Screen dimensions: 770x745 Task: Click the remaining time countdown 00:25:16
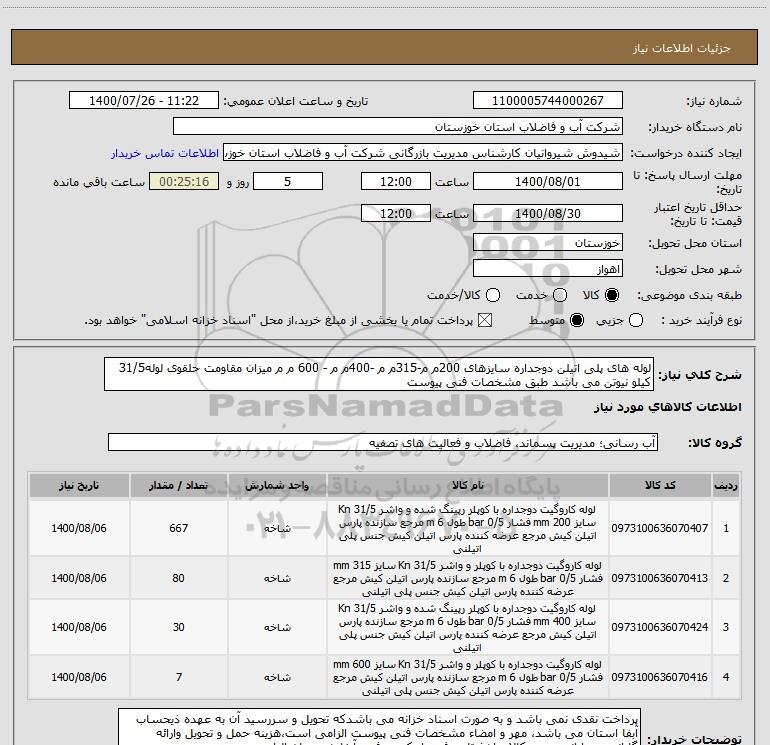(x=184, y=181)
